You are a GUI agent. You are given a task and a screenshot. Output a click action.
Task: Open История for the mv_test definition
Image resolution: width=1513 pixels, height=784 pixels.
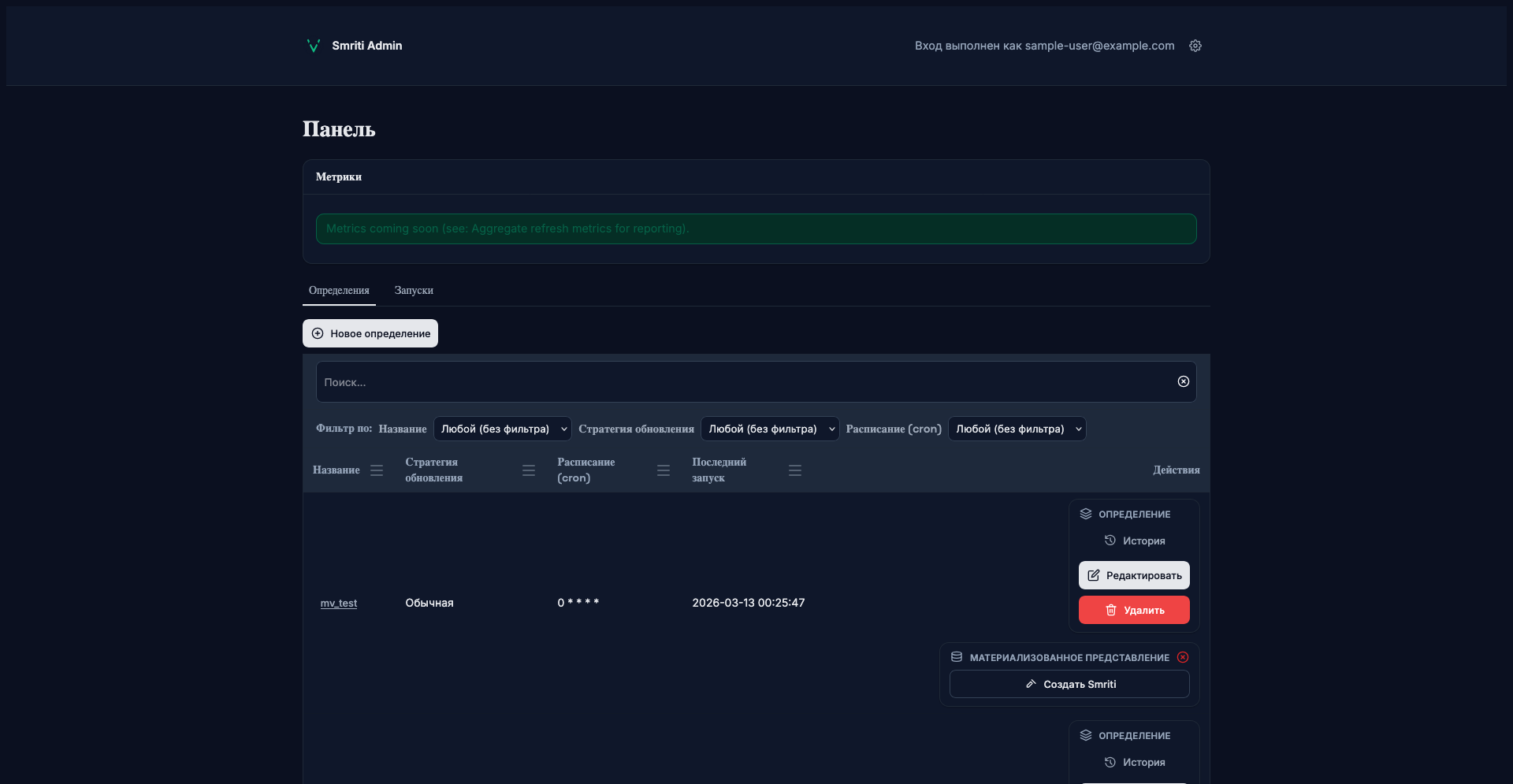point(1134,541)
